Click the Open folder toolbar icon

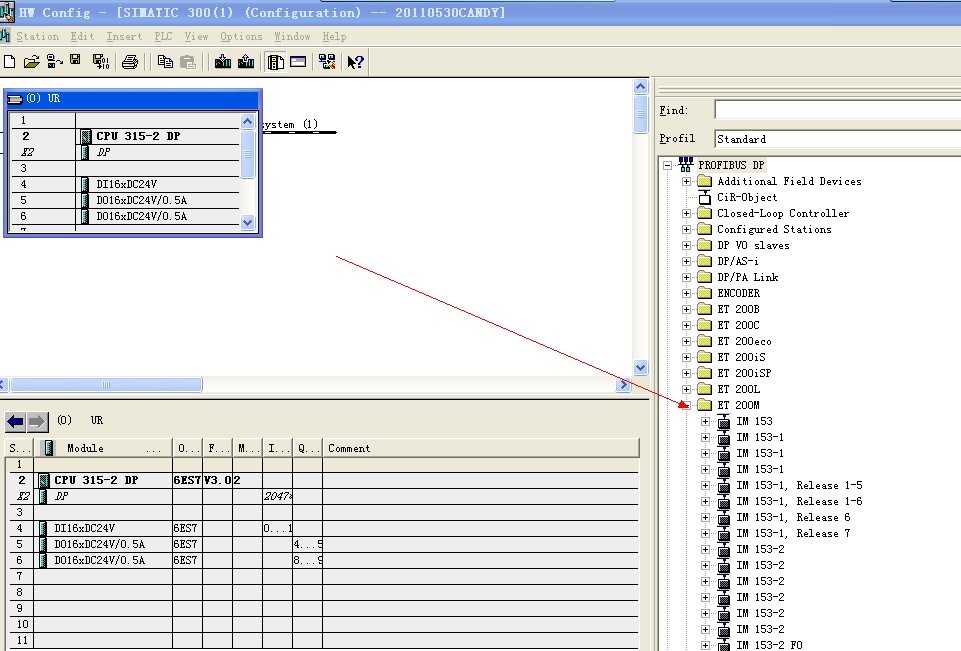31,62
